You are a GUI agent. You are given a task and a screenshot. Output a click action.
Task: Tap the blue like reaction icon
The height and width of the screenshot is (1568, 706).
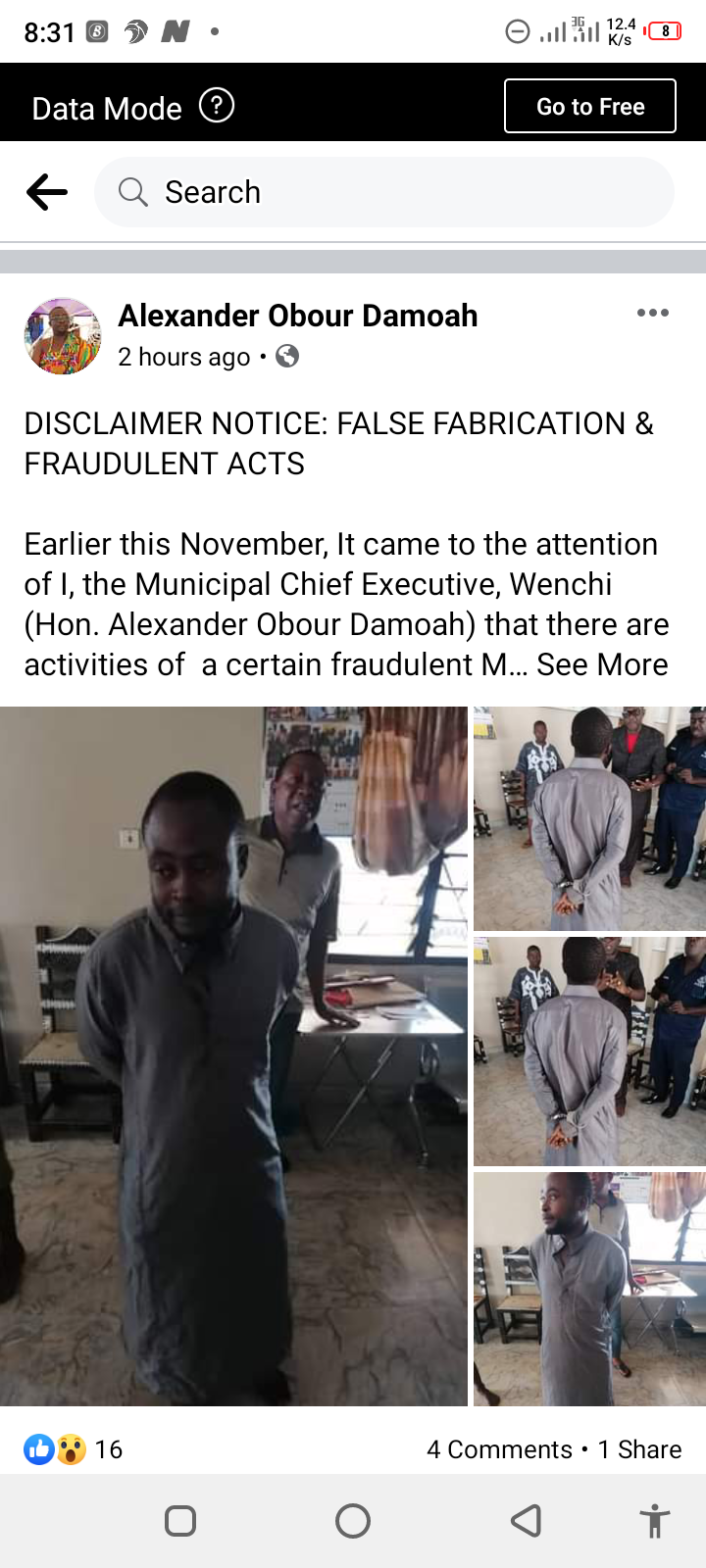39,1448
